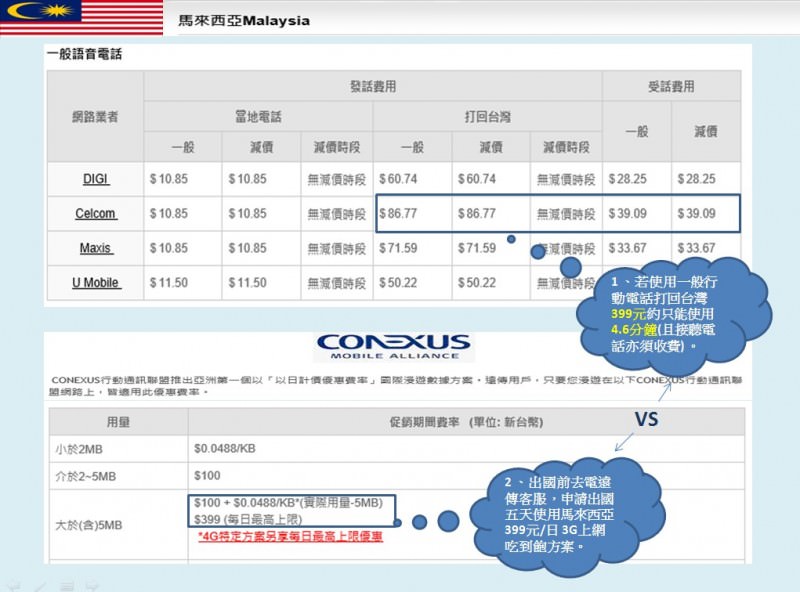Click the $100 rate for 2~5MB
Screen dimensions: 800x592
tap(207, 476)
